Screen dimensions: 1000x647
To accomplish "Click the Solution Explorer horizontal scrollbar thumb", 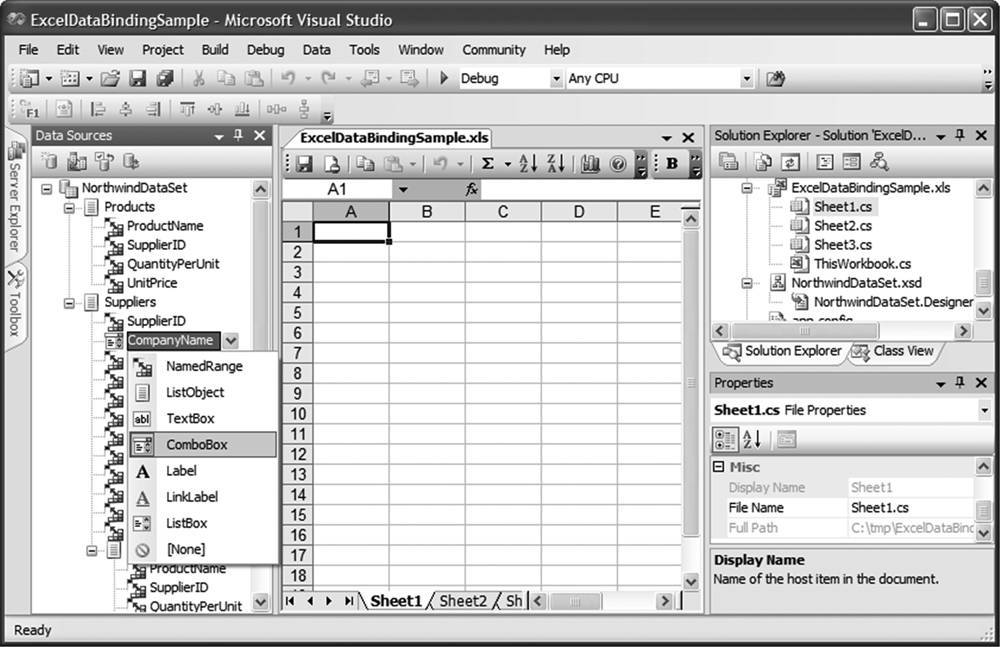I will coord(805,331).
